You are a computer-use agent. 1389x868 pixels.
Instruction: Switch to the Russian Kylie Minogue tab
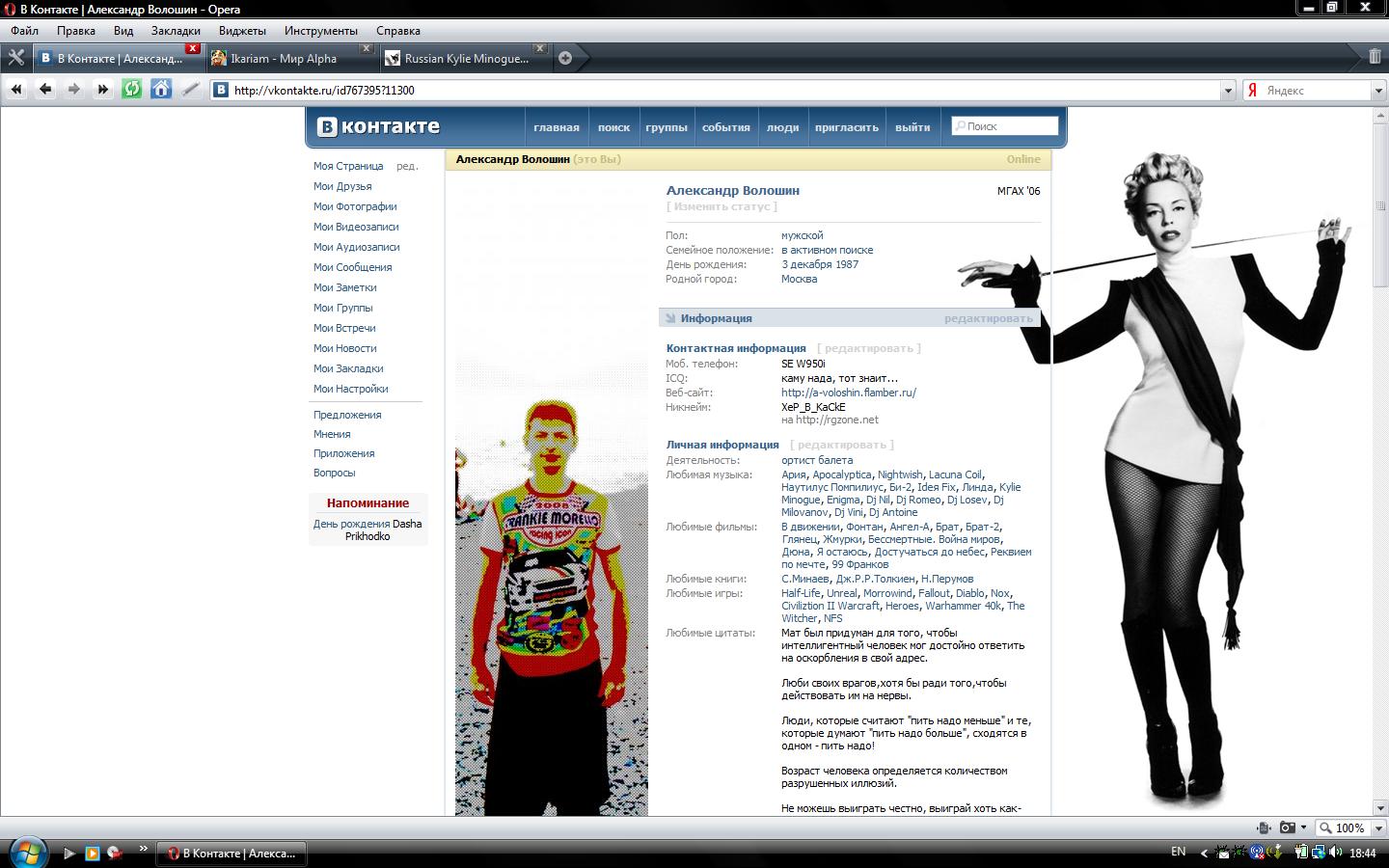coord(466,58)
